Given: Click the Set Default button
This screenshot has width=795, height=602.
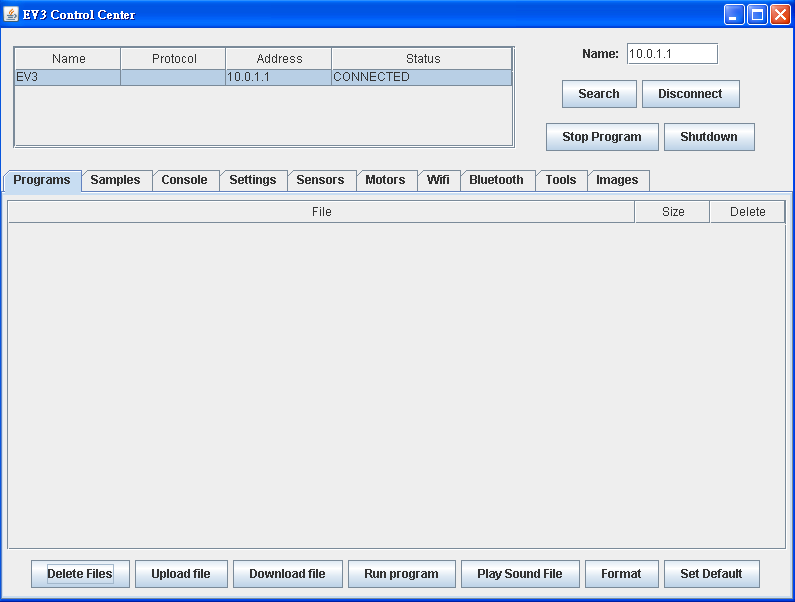Looking at the screenshot, I should tap(711, 574).
